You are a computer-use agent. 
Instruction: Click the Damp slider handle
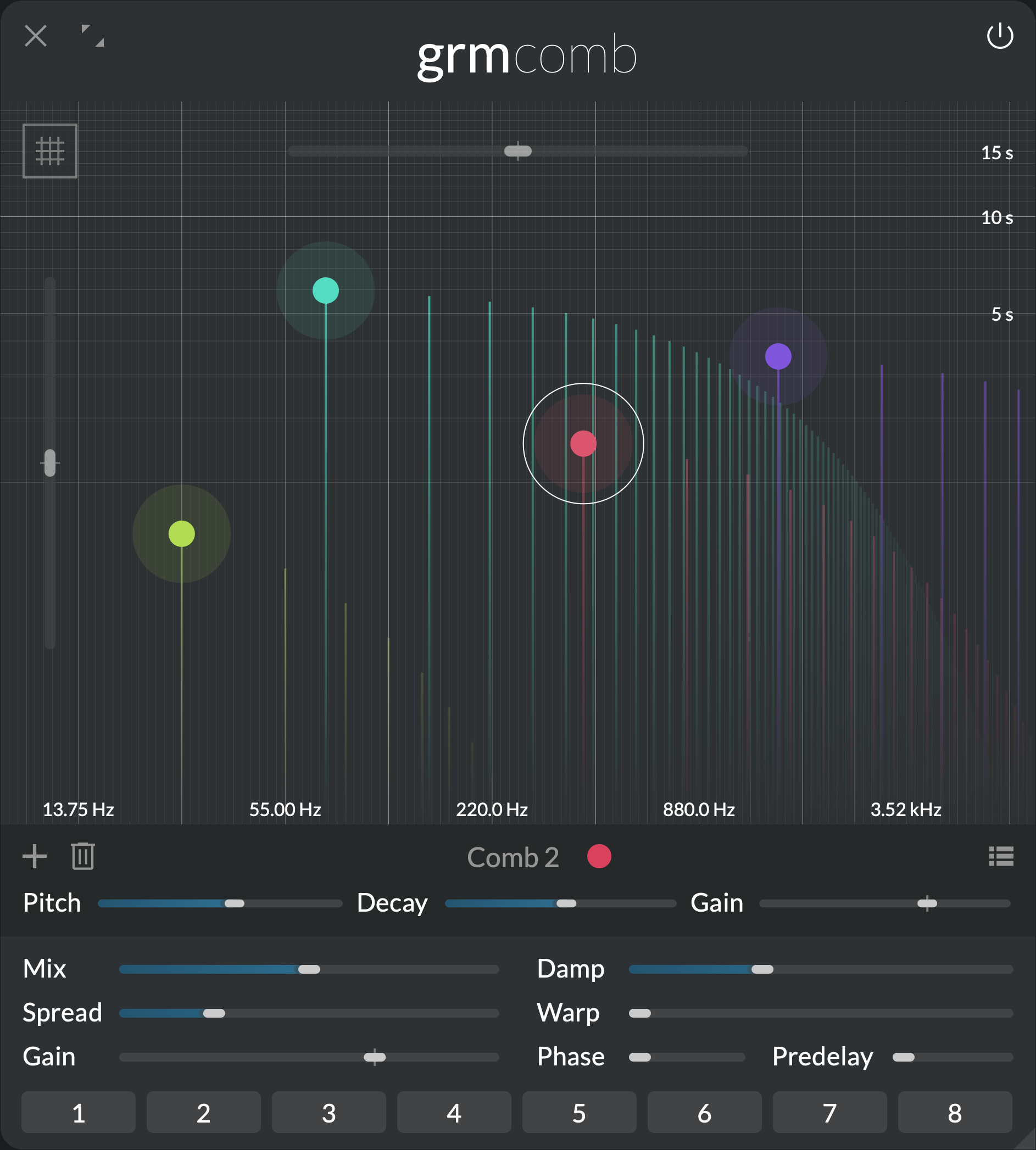pos(762,969)
